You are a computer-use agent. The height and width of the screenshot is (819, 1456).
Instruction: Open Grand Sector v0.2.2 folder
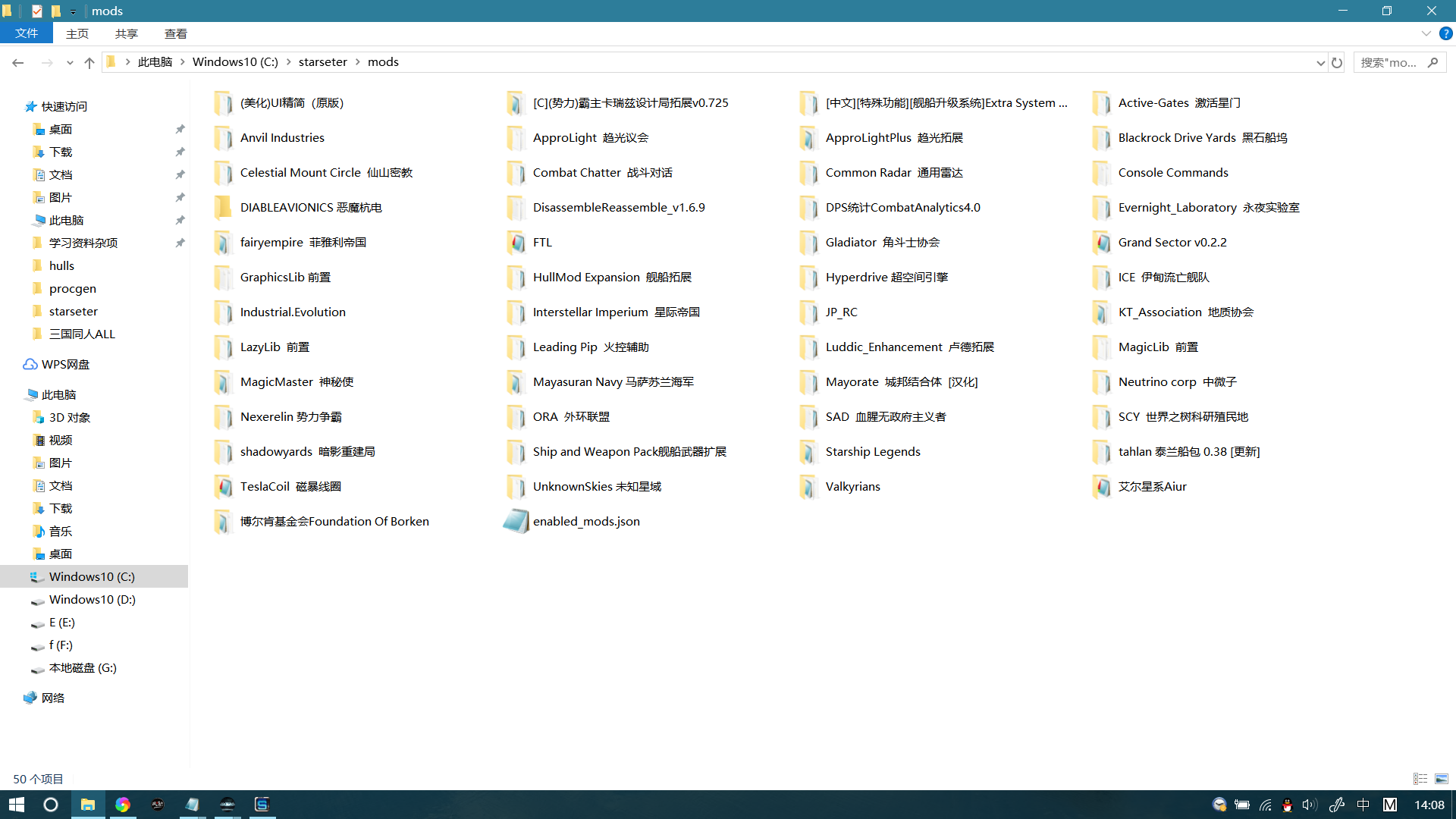1172,243
